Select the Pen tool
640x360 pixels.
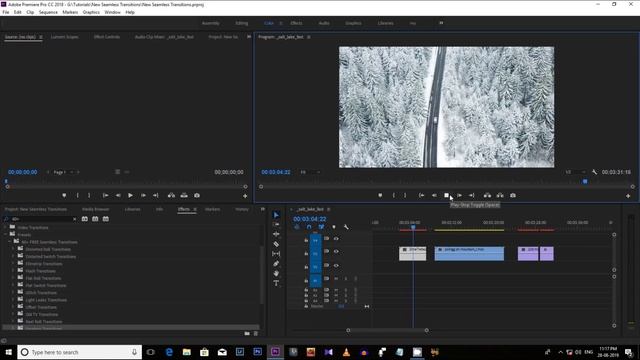tap(276, 264)
